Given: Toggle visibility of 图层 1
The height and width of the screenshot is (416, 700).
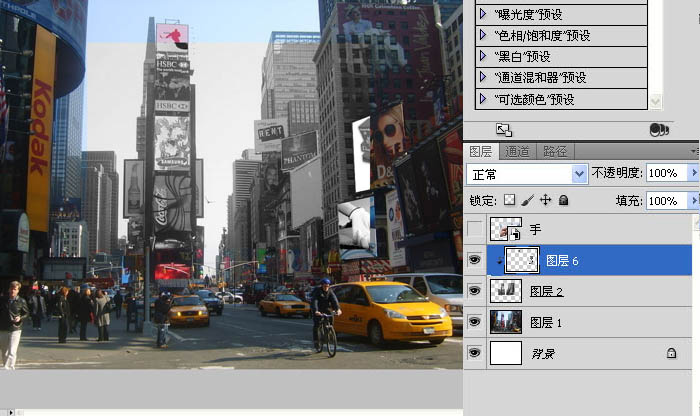Looking at the screenshot, I should [x=474, y=322].
